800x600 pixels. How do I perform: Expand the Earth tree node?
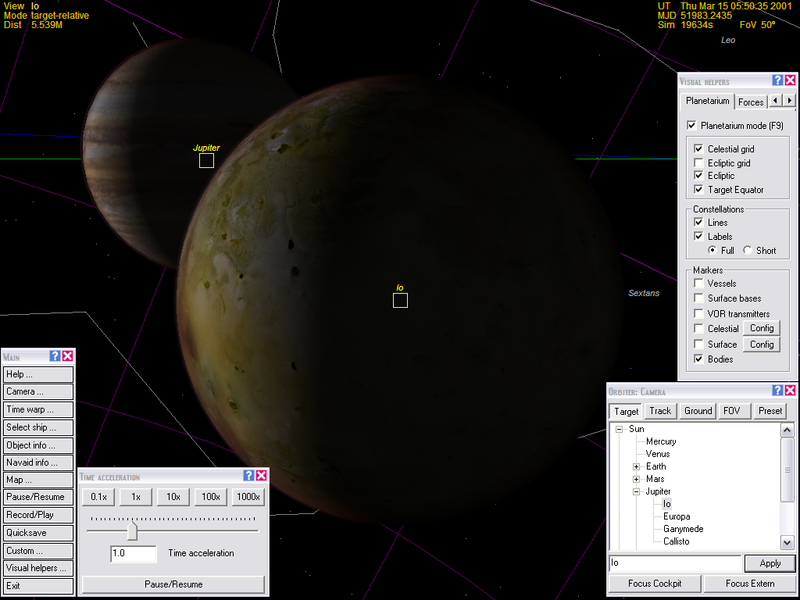[636, 466]
